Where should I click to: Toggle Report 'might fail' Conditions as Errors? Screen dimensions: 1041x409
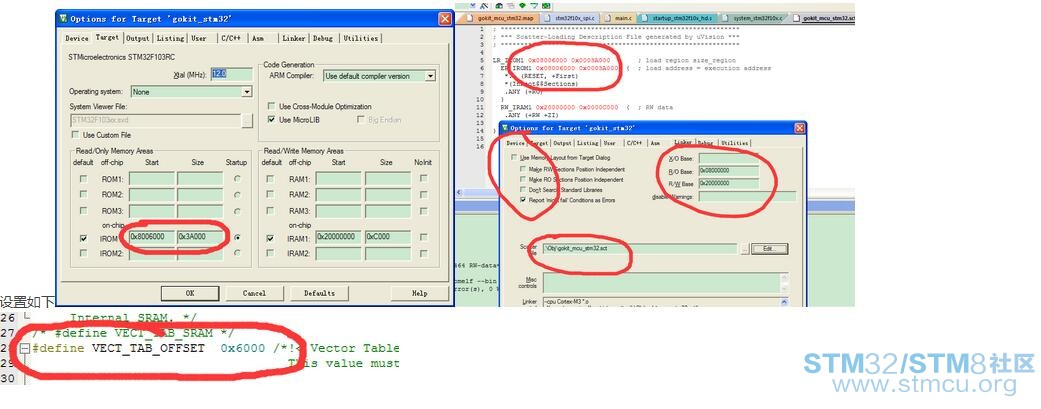524,199
